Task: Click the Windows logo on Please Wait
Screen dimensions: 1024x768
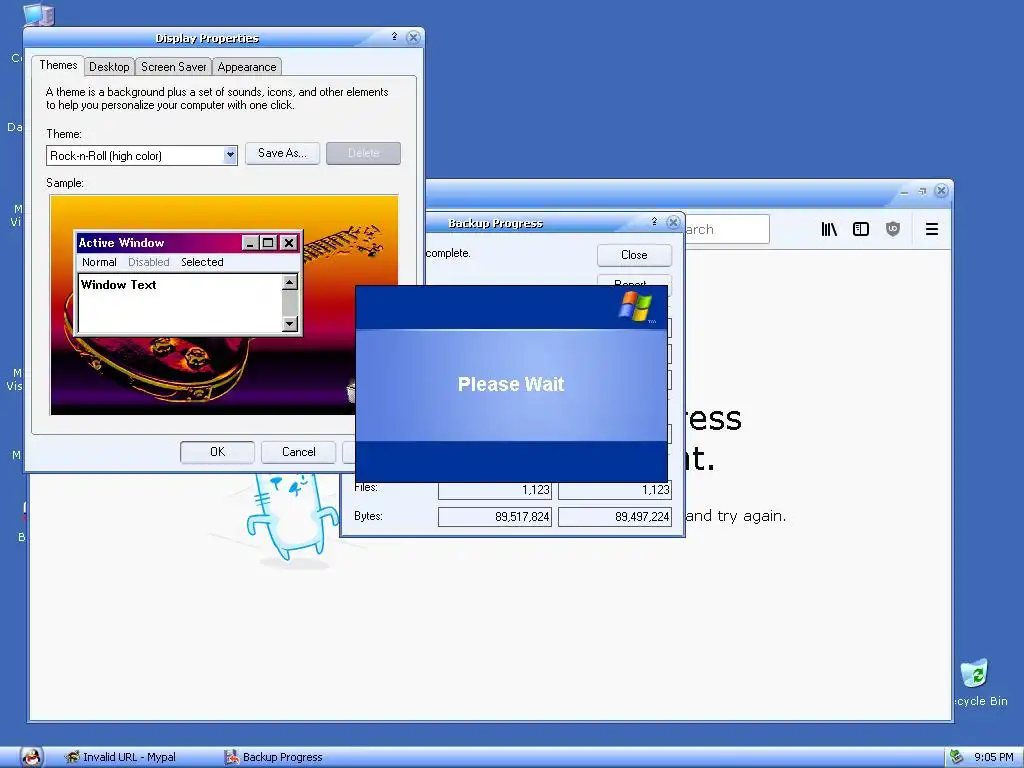Action: coord(635,307)
